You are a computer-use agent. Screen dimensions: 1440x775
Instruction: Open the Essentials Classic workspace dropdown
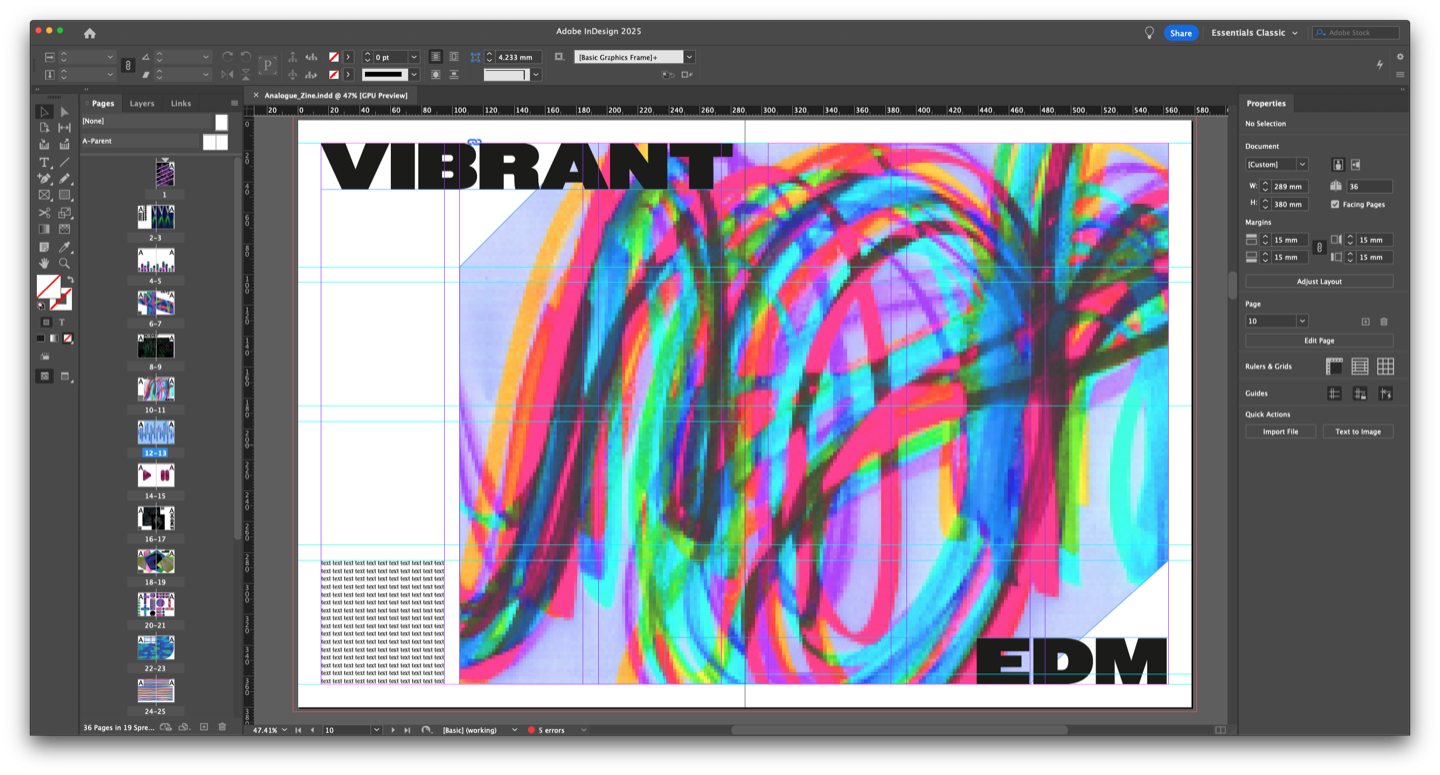coord(1254,33)
